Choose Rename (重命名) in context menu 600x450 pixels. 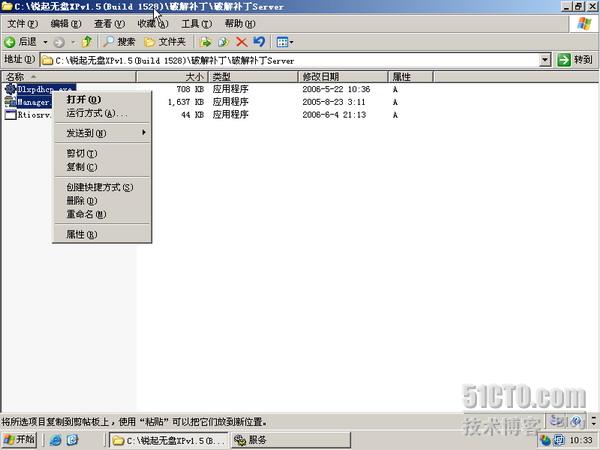(x=102, y=214)
